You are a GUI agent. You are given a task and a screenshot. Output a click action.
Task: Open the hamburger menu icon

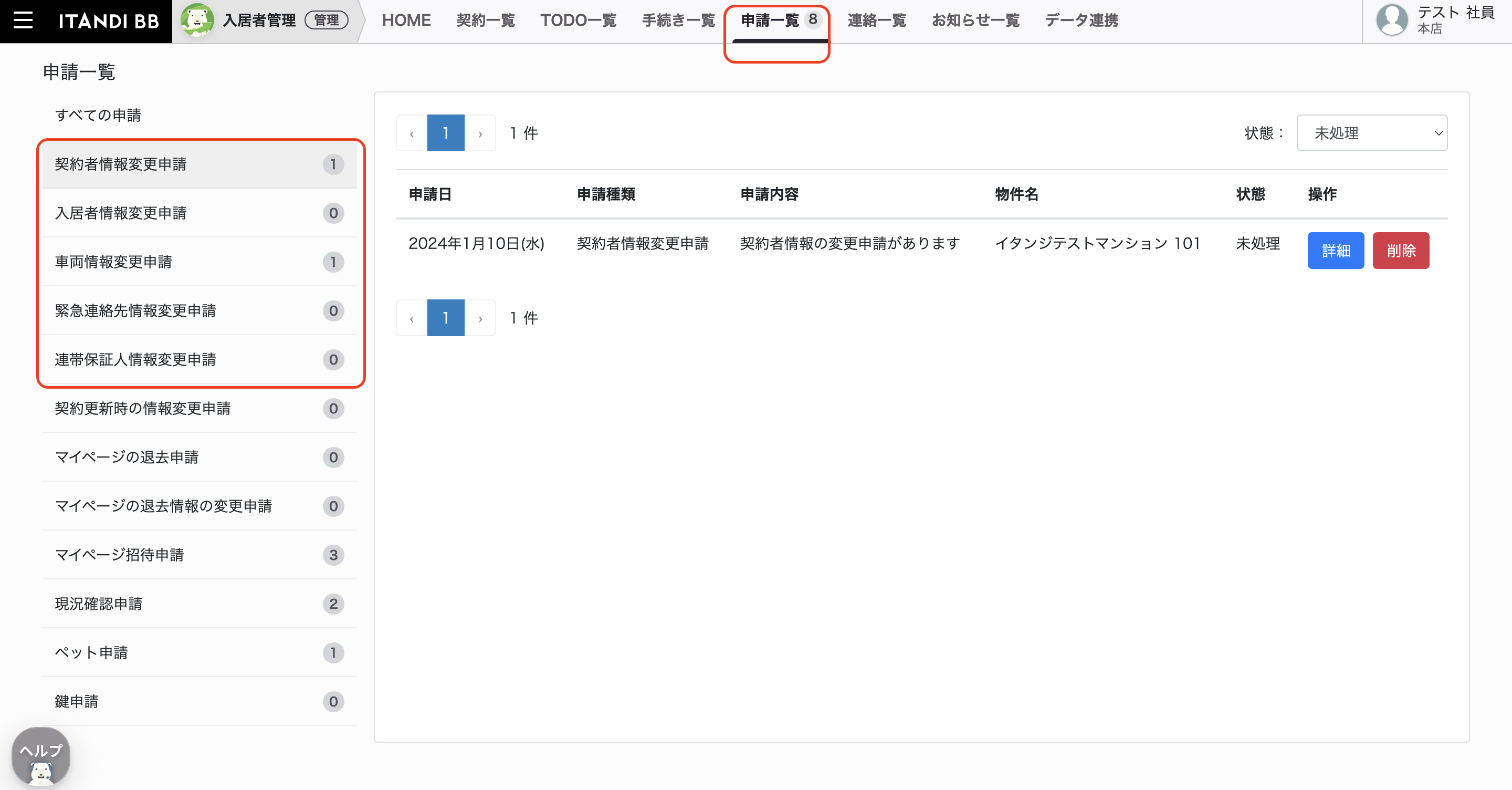pyautogui.click(x=23, y=20)
